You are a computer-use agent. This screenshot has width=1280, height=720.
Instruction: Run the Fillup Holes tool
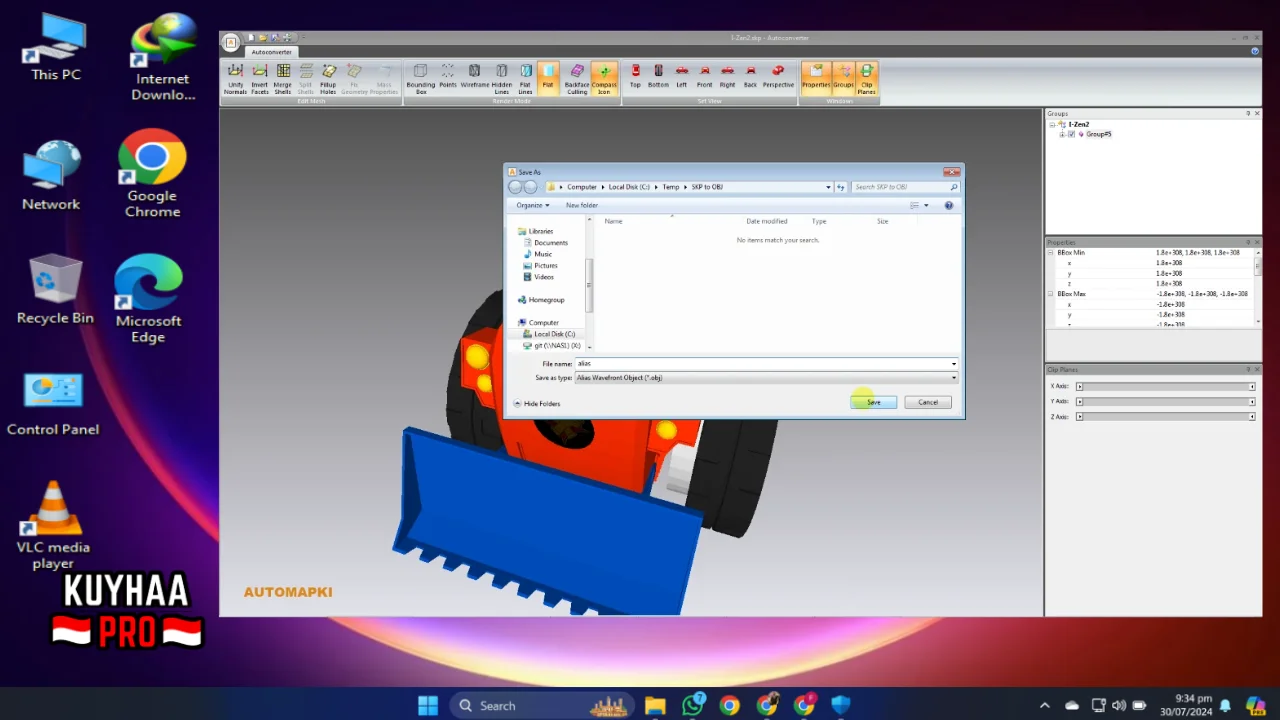[328, 78]
